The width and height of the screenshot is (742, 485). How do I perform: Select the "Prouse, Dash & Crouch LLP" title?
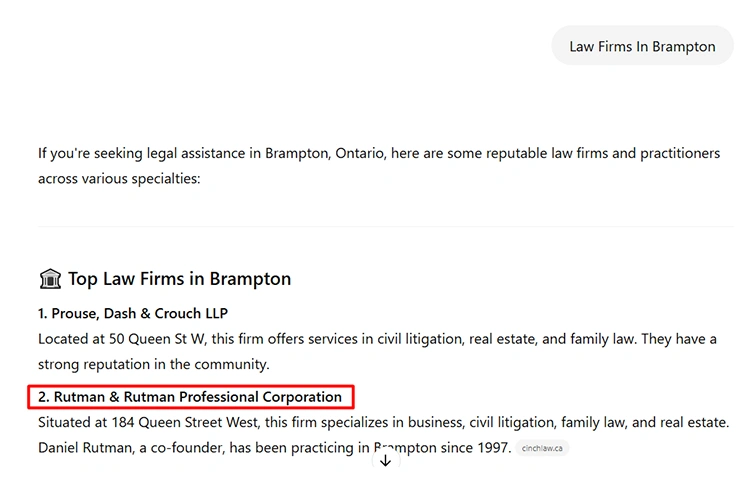coord(133,313)
